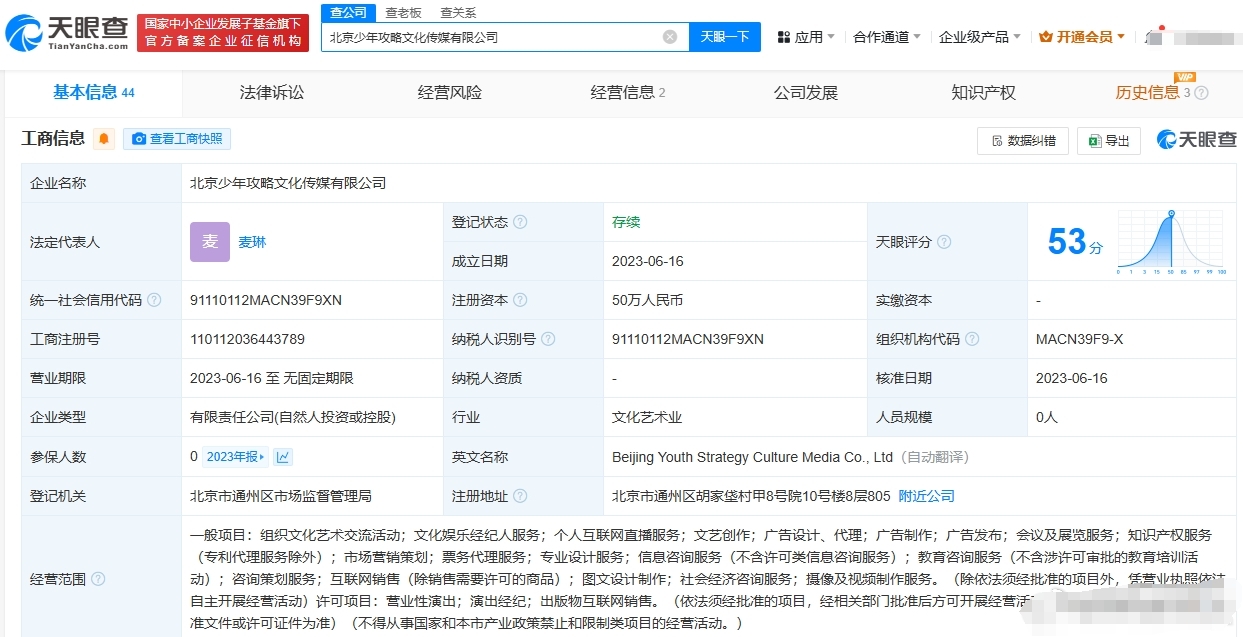Open the 附近公司 link
Viewport: 1243px width, 637px height.
click(x=926, y=496)
